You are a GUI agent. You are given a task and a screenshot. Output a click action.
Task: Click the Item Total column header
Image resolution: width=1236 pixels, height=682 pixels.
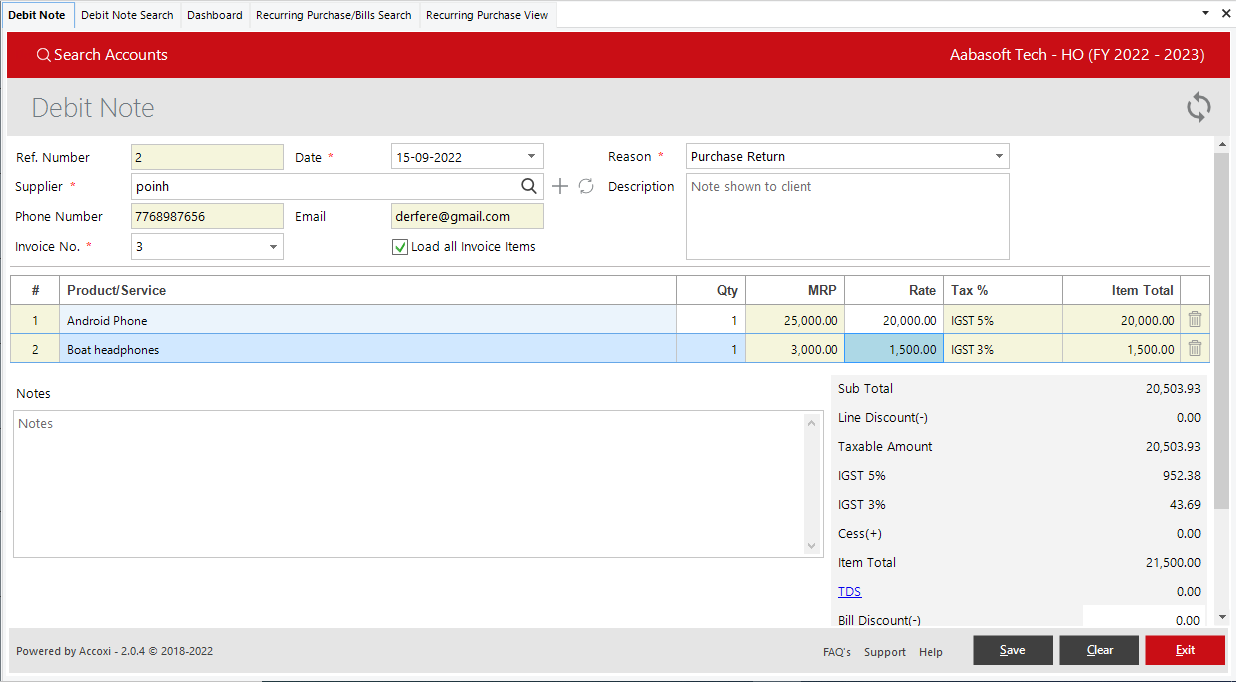click(x=1122, y=290)
